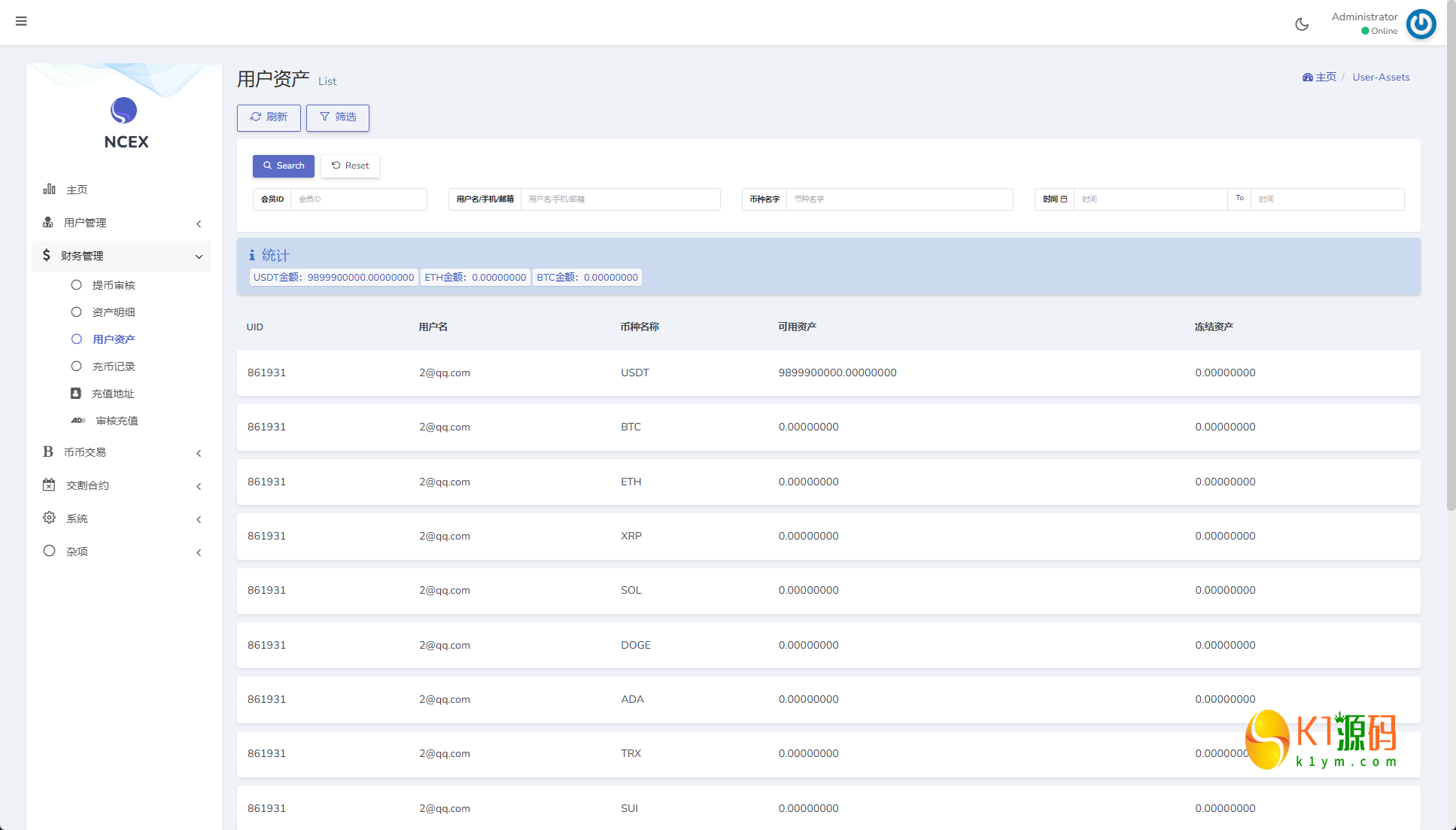Screen dimensions: 1456x830
Task: Click the address-book icon beside 充值地址
Action: pyautogui.click(x=76, y=393)
